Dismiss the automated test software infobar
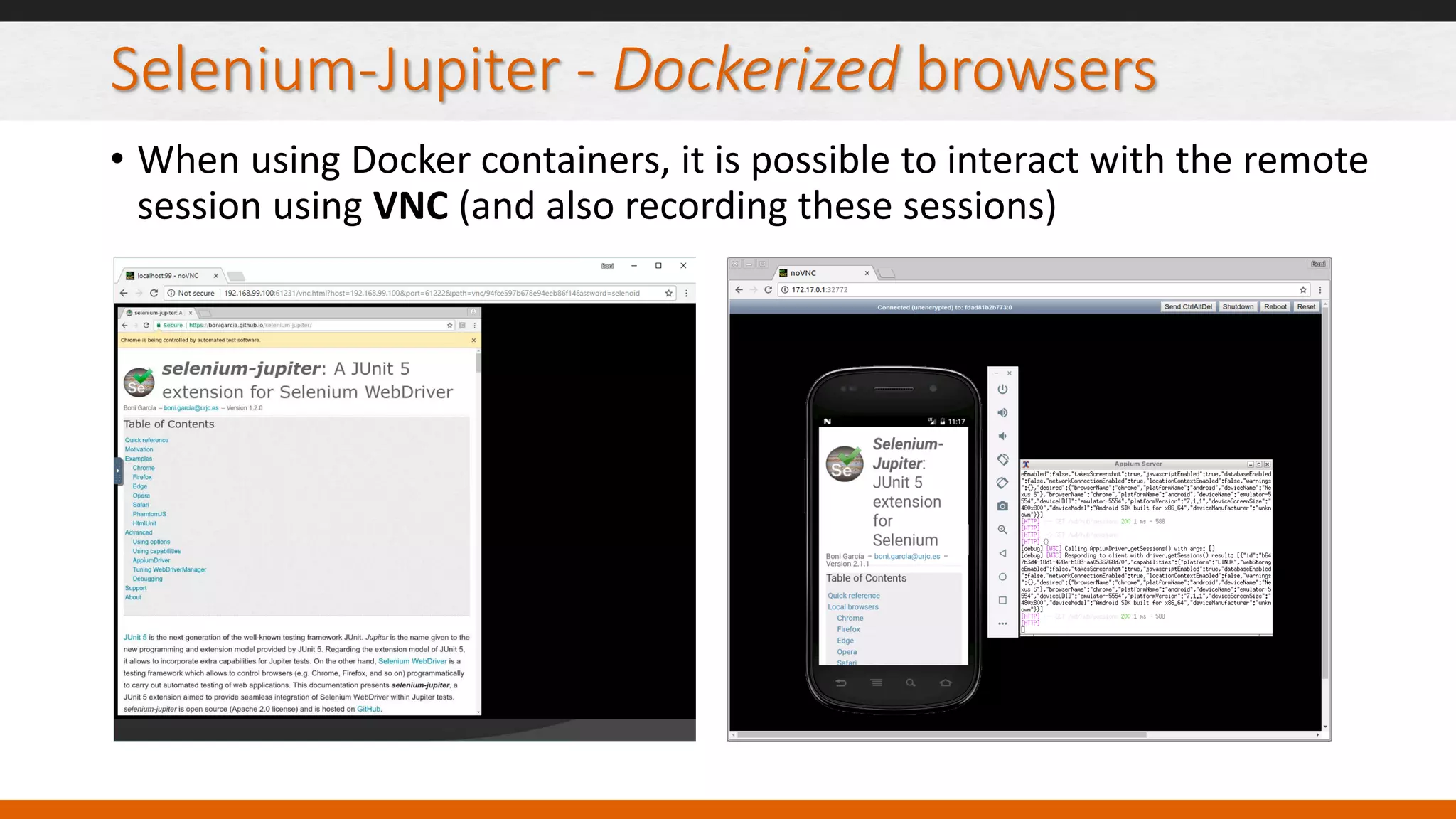Screen dimensions: 1456x819 tap(473, 340)
